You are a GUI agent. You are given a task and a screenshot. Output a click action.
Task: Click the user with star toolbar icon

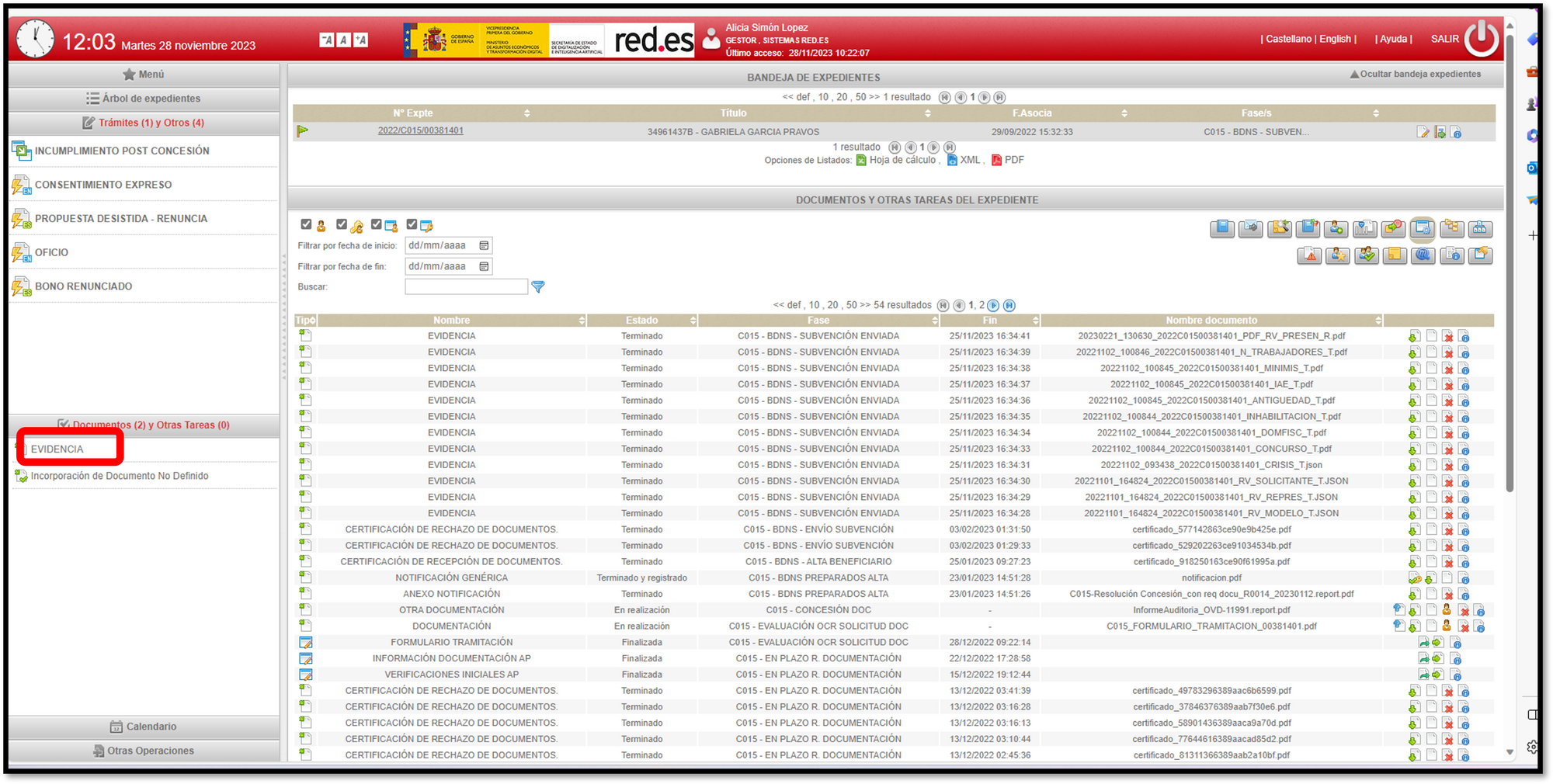pos(1337,255)
